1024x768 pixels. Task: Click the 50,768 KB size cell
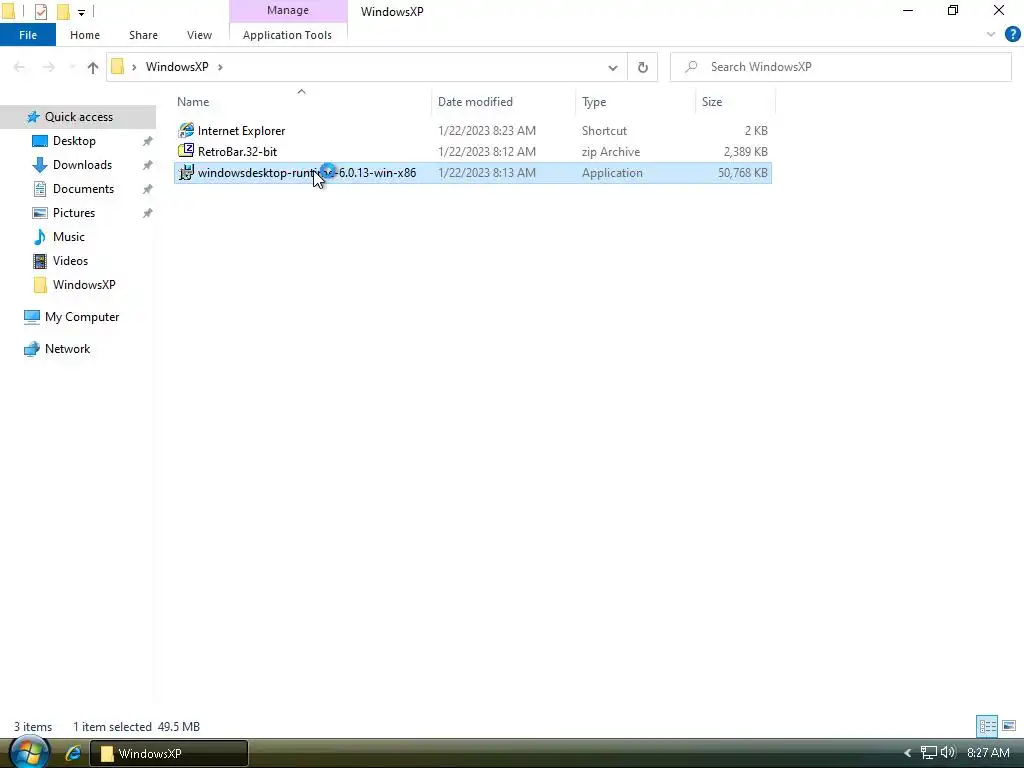(742, 172)
